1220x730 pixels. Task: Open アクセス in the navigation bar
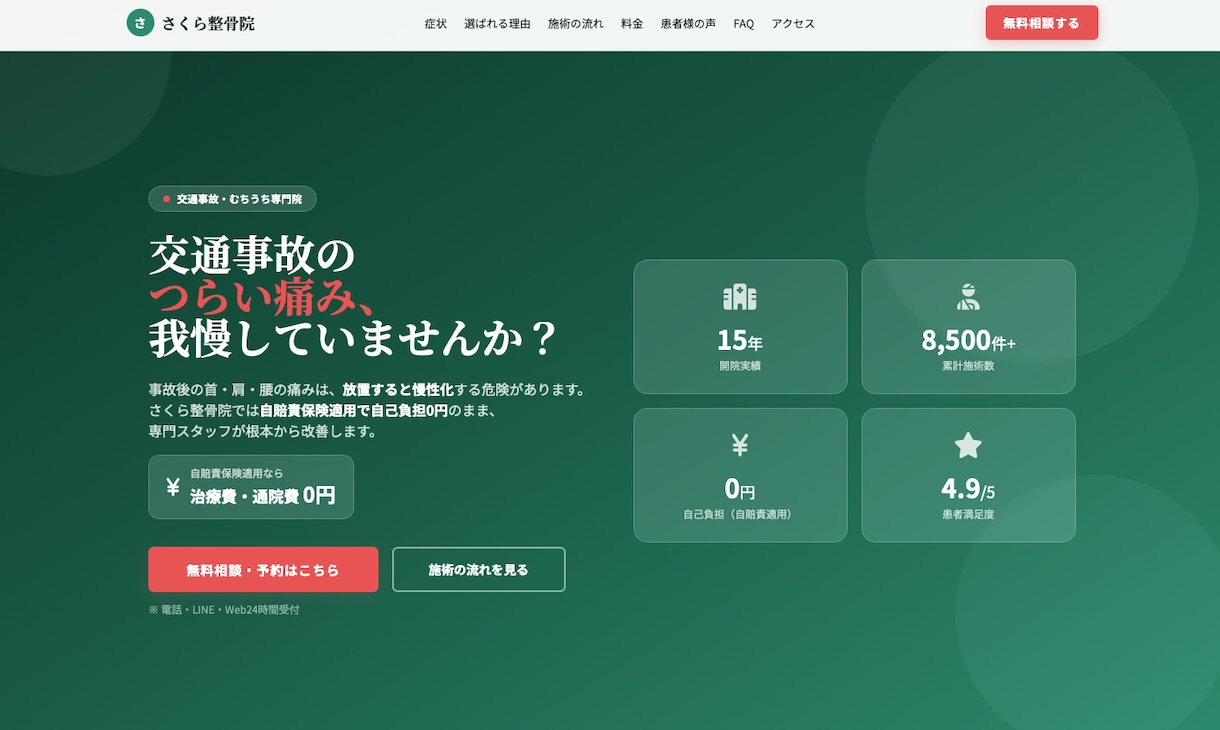(x=793, y=23)
